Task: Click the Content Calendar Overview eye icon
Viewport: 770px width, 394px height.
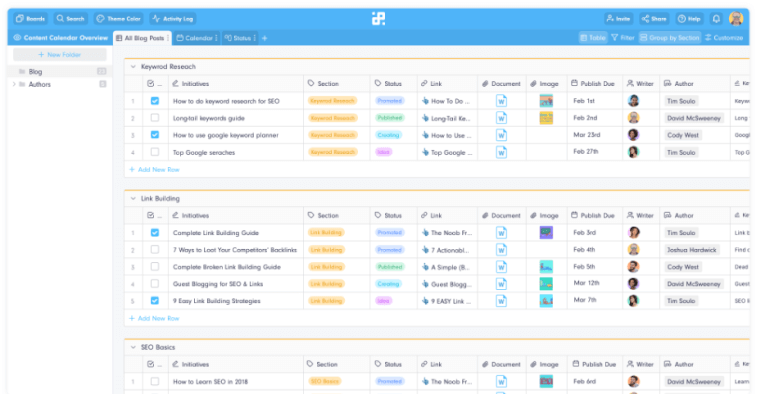Action: (17, 38)
